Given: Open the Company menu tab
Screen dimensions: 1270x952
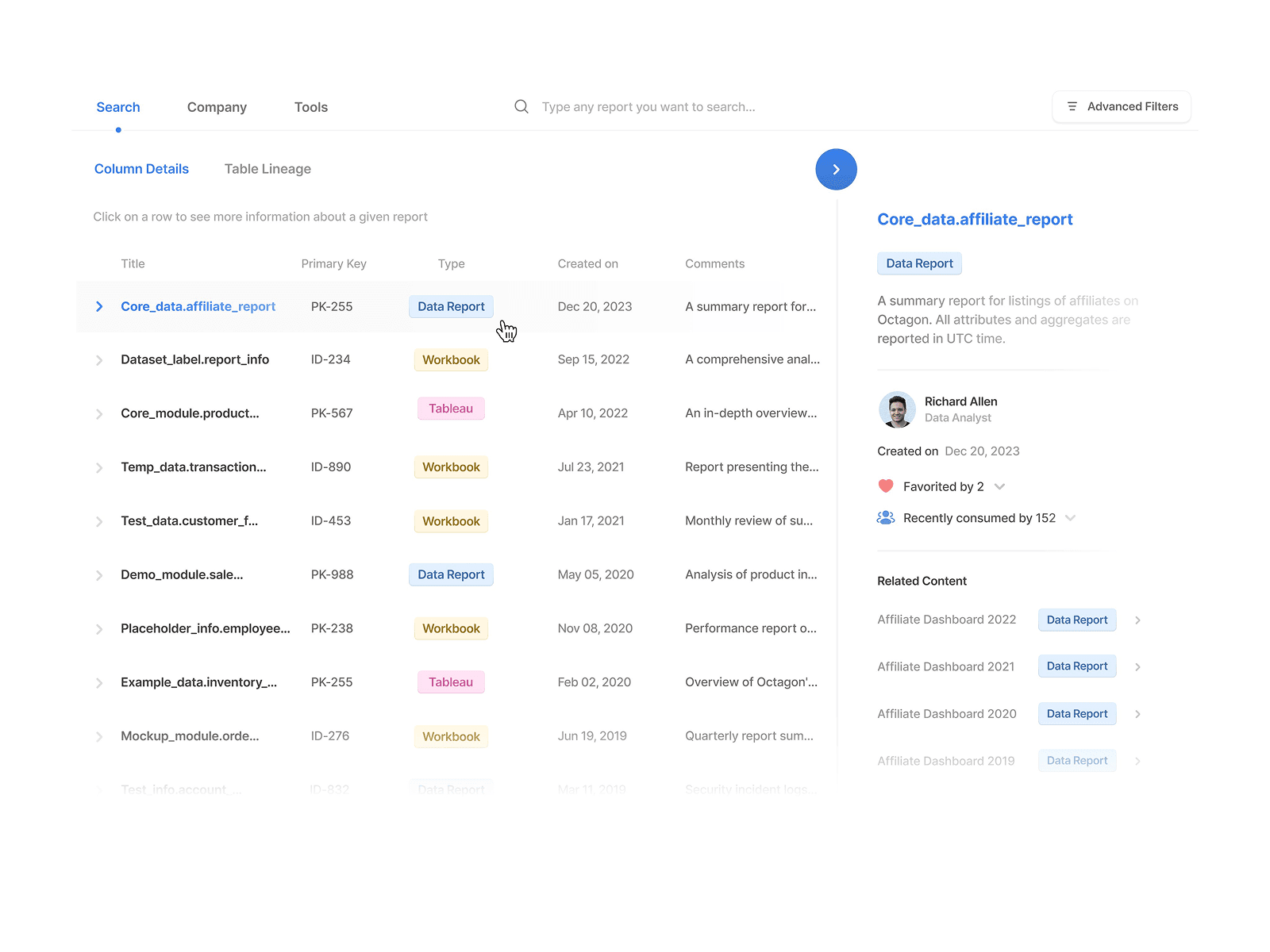Looking at the screenshot, I should [x=217, y=107].
